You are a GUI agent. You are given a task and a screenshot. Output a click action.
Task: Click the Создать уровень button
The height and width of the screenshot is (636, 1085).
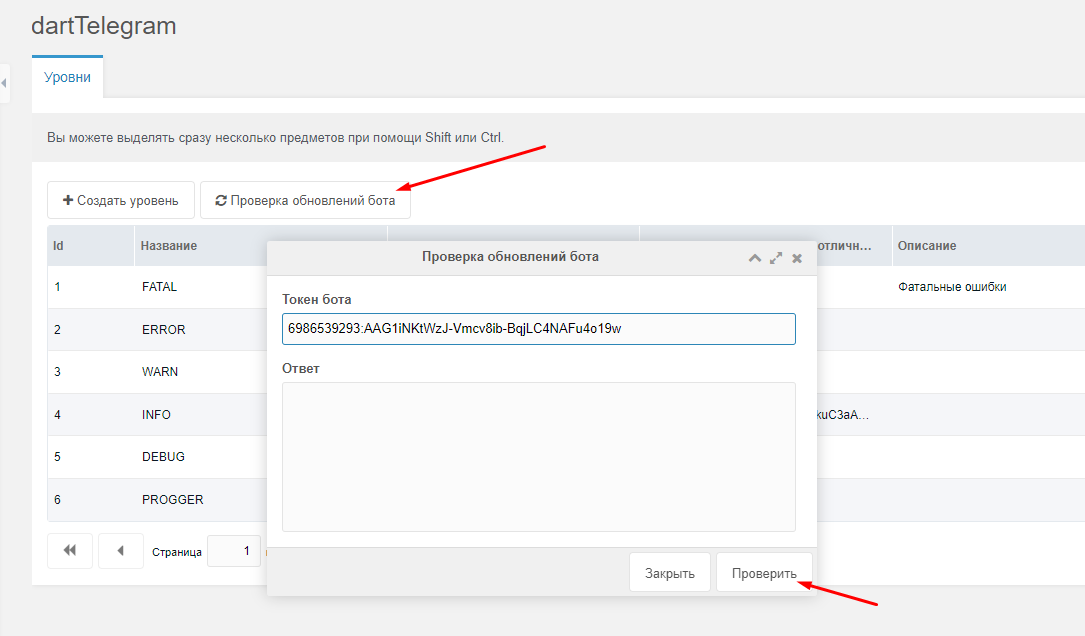point(120,200)
